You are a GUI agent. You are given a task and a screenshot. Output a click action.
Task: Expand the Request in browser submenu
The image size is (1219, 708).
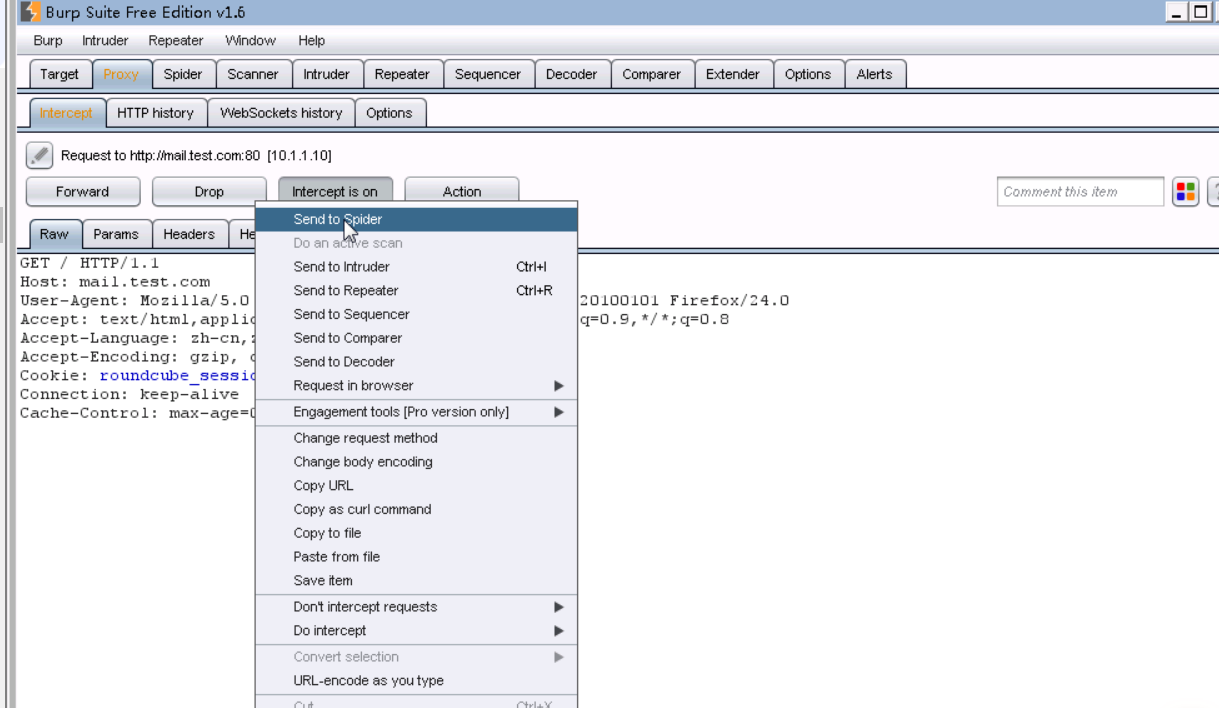pyautogui.click(x=416, y=385)
